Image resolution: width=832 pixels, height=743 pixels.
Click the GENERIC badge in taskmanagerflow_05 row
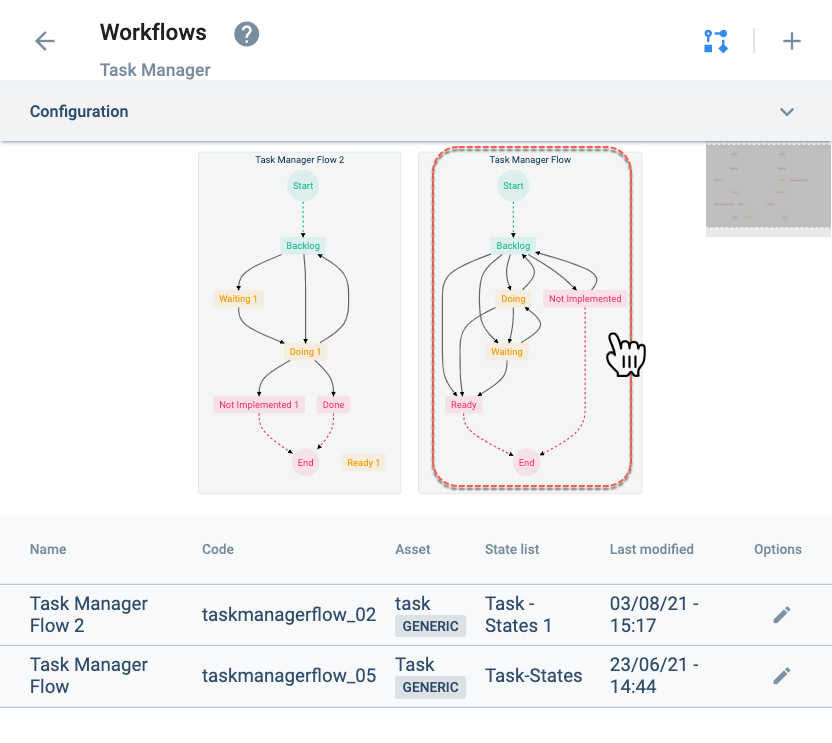[430, 687]
